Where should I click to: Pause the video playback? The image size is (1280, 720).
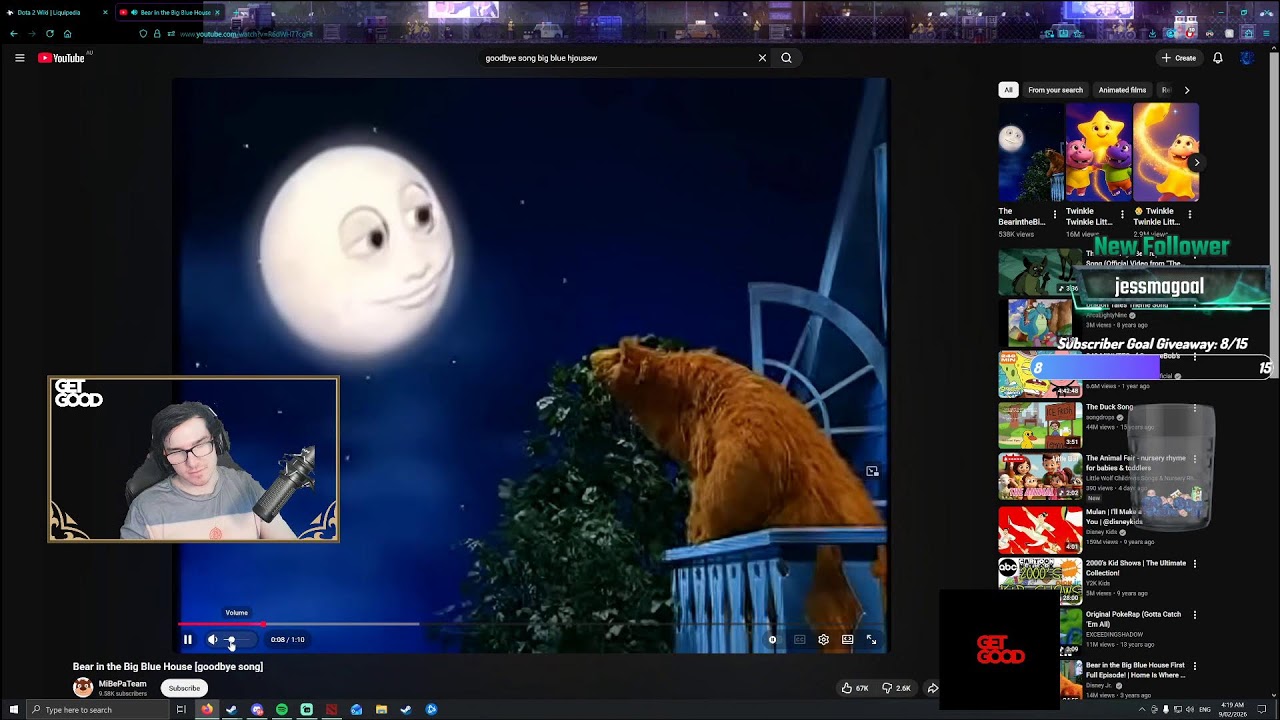point(187,640)
